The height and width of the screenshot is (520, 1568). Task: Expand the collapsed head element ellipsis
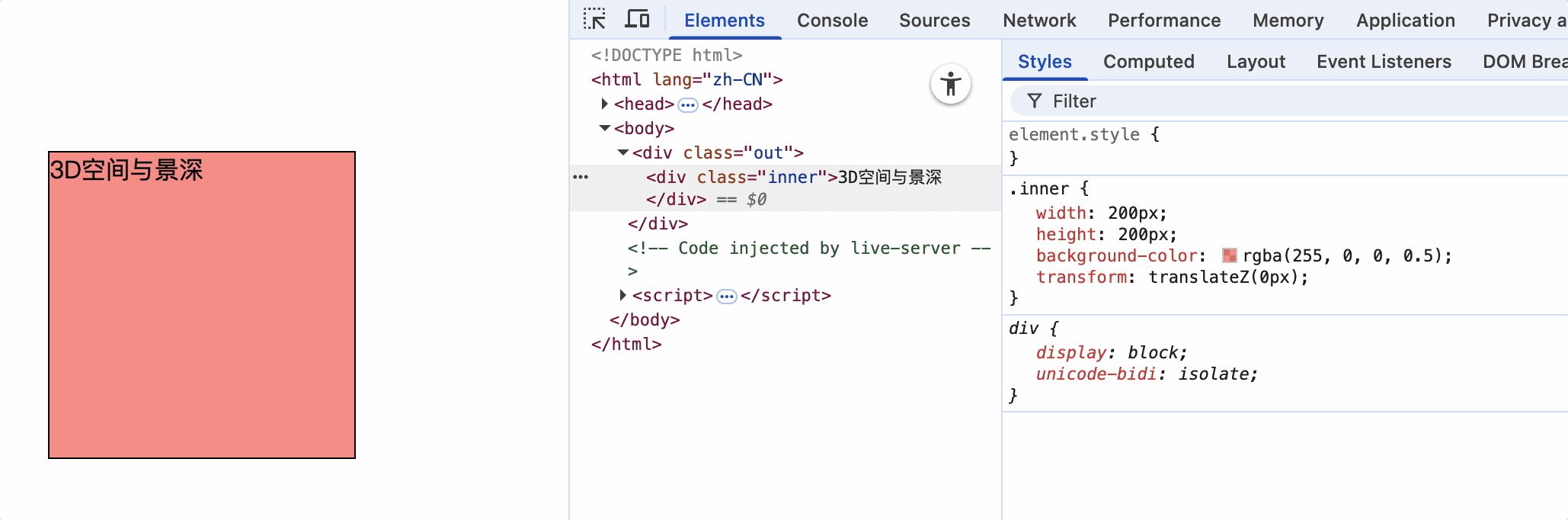[x=687, y=104]
